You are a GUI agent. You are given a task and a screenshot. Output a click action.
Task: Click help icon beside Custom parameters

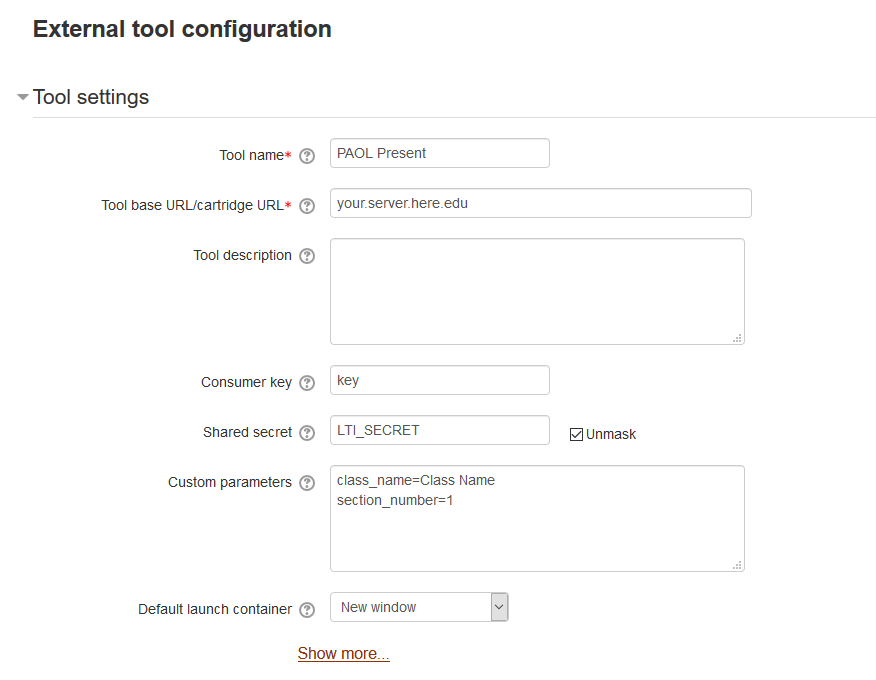point(307,483)
